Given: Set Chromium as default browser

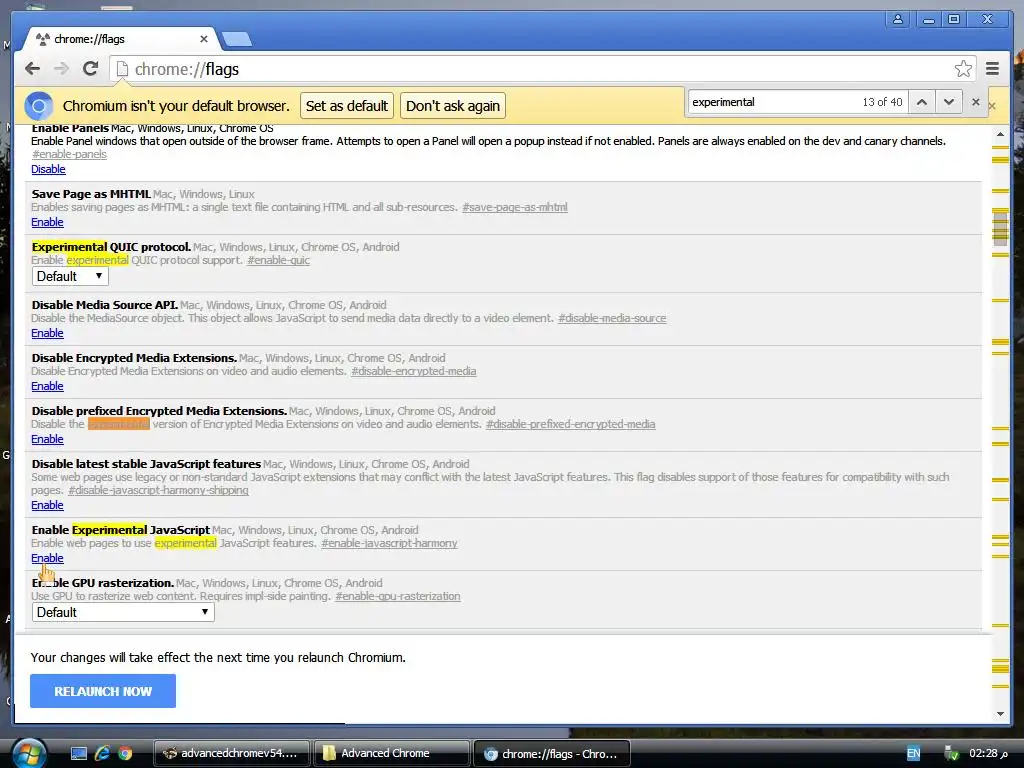Looking at the screenshot, I should [x=347, y=106].
